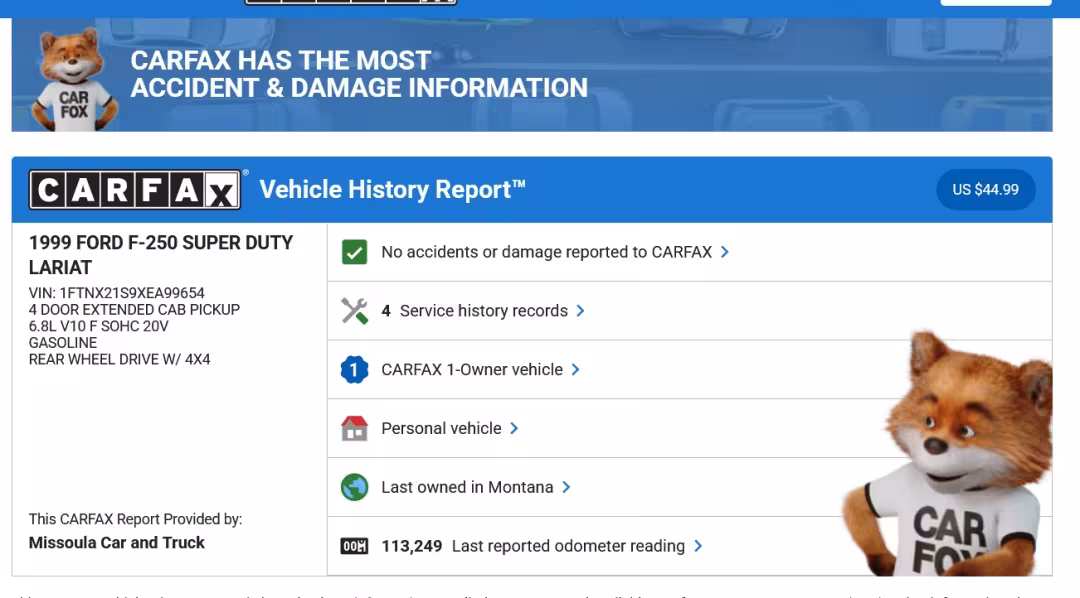Open Service history records link
Image resolution: width=1080 pixels, height=598 pixels.
click(x=484, y=311)
